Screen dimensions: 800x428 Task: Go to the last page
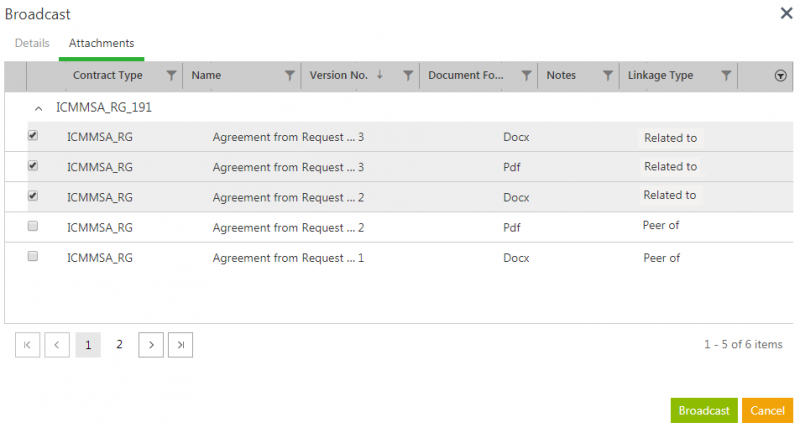pos(180,345)
